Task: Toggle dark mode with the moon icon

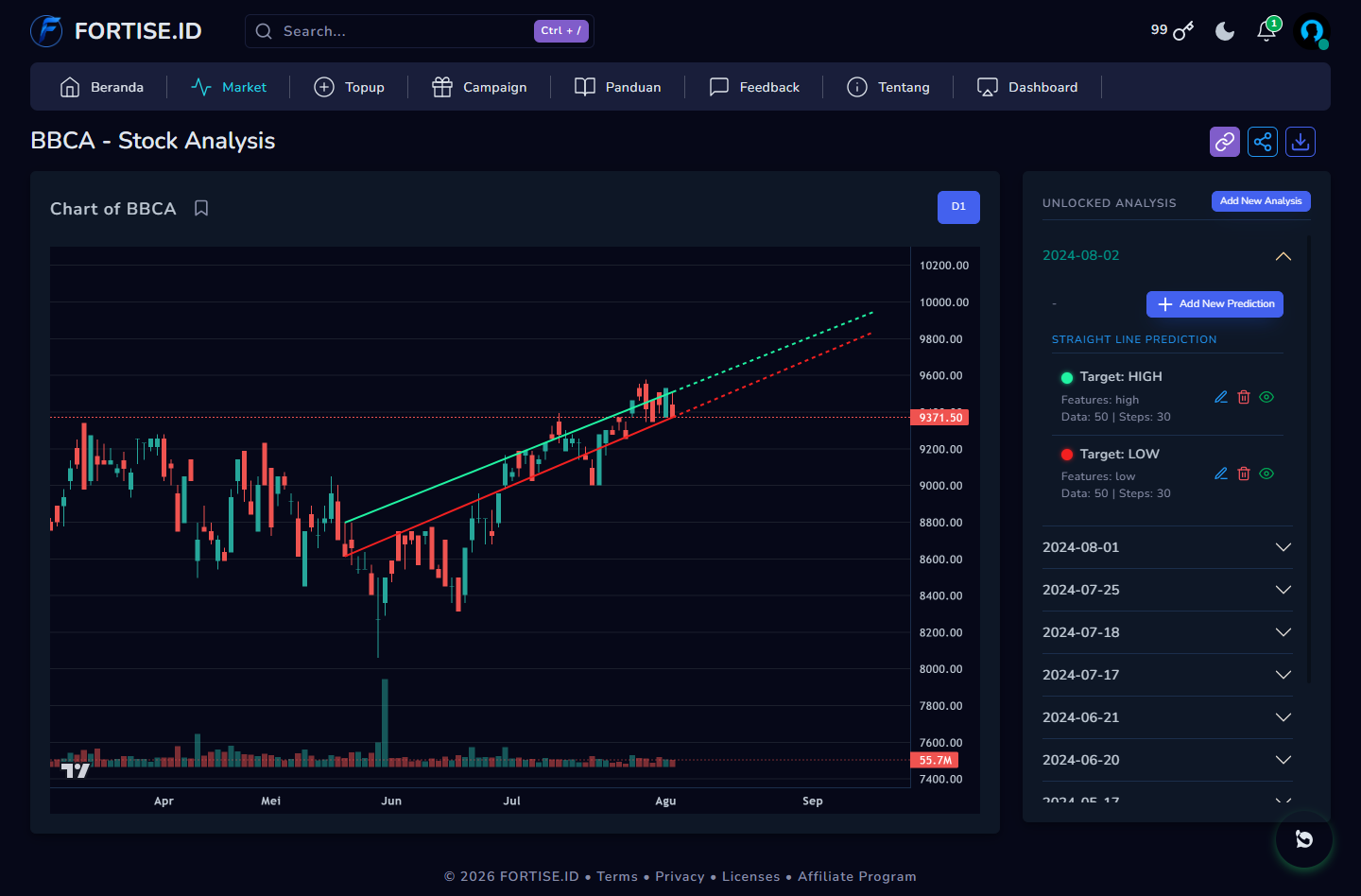Action: (x=1225, y=31)
